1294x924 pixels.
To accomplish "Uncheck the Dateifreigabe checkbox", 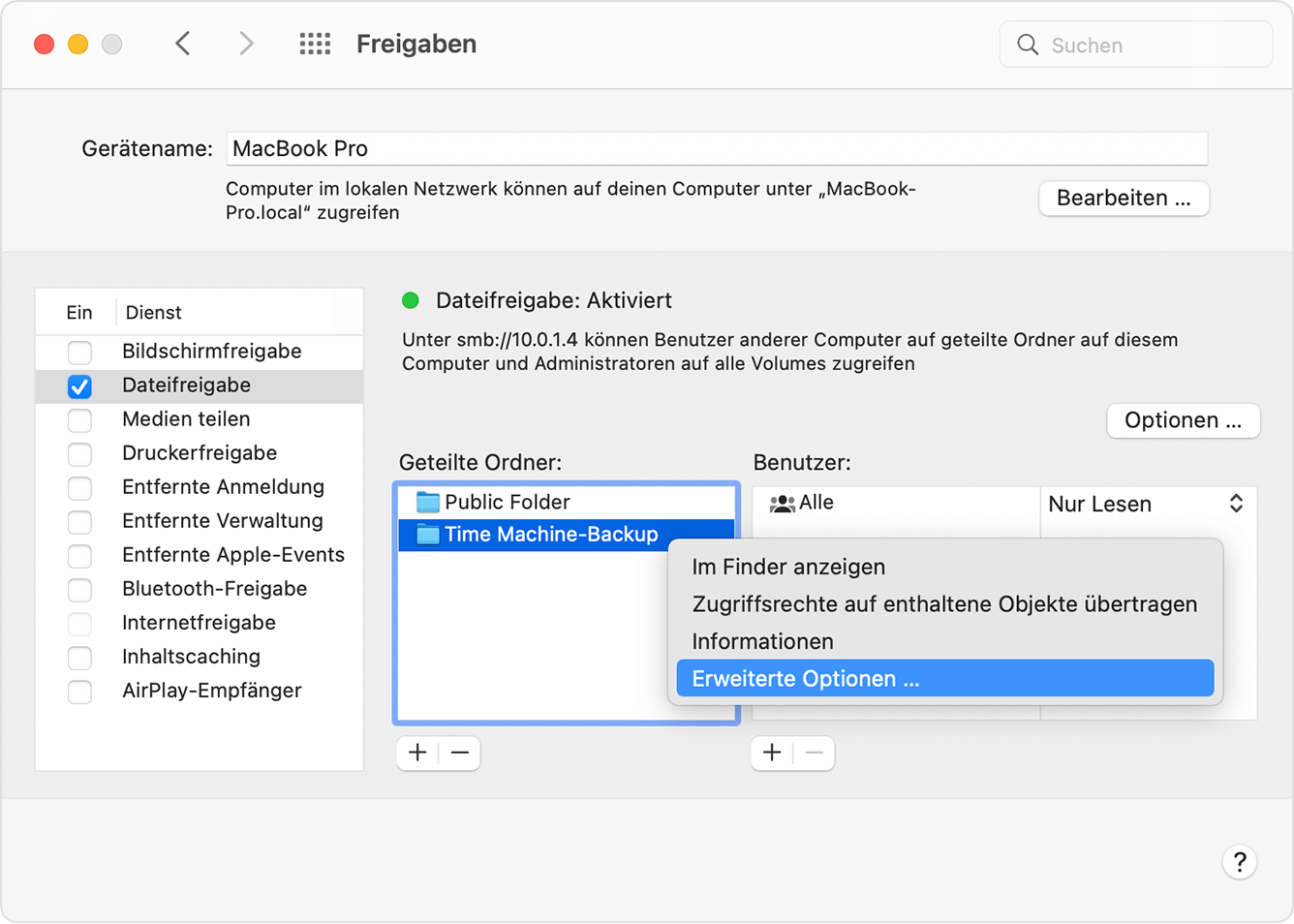I will click(79, 385).
